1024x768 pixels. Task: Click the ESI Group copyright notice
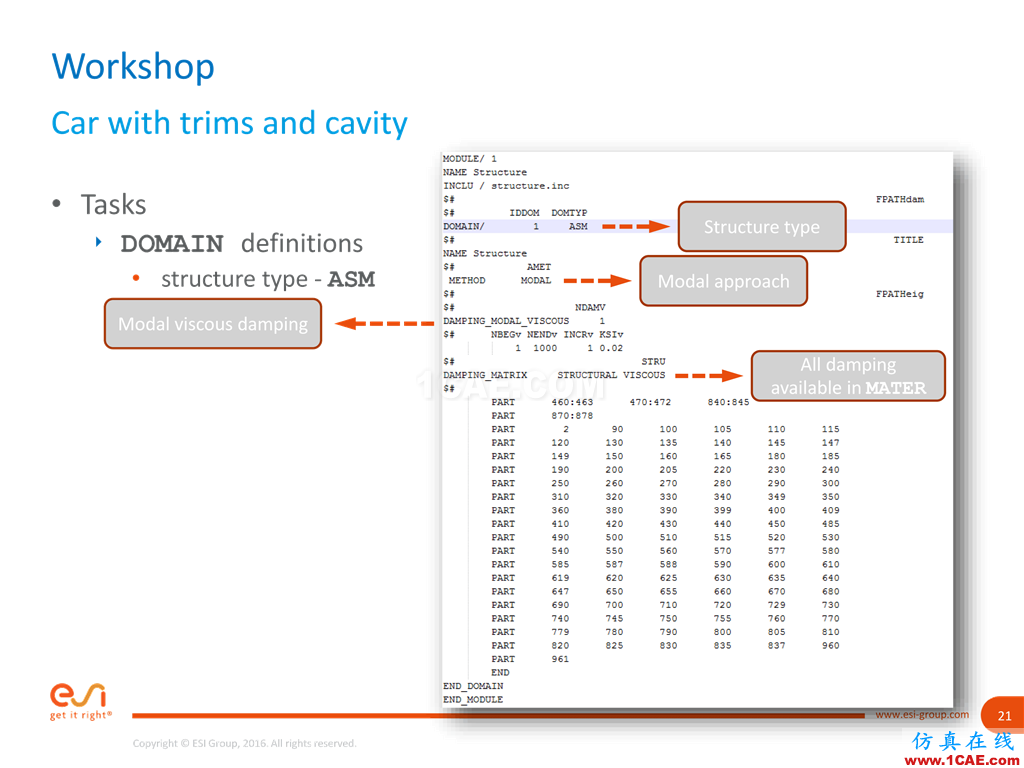coord(244,743)
